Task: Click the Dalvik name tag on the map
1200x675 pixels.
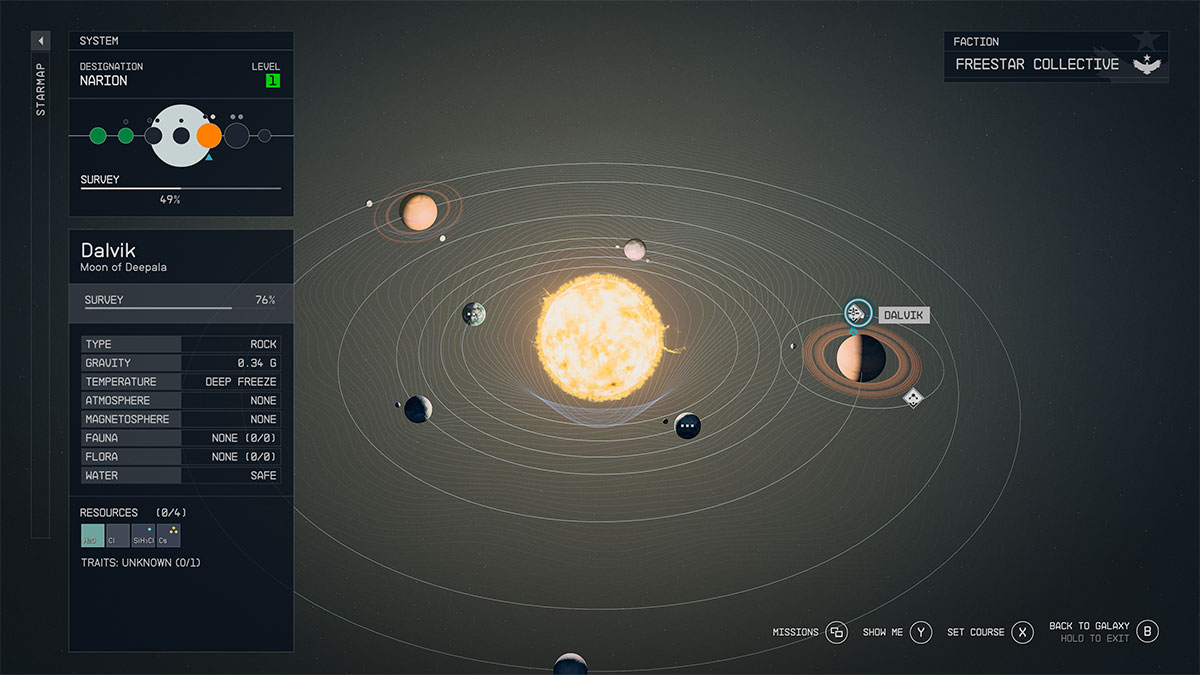Action: 903,314
